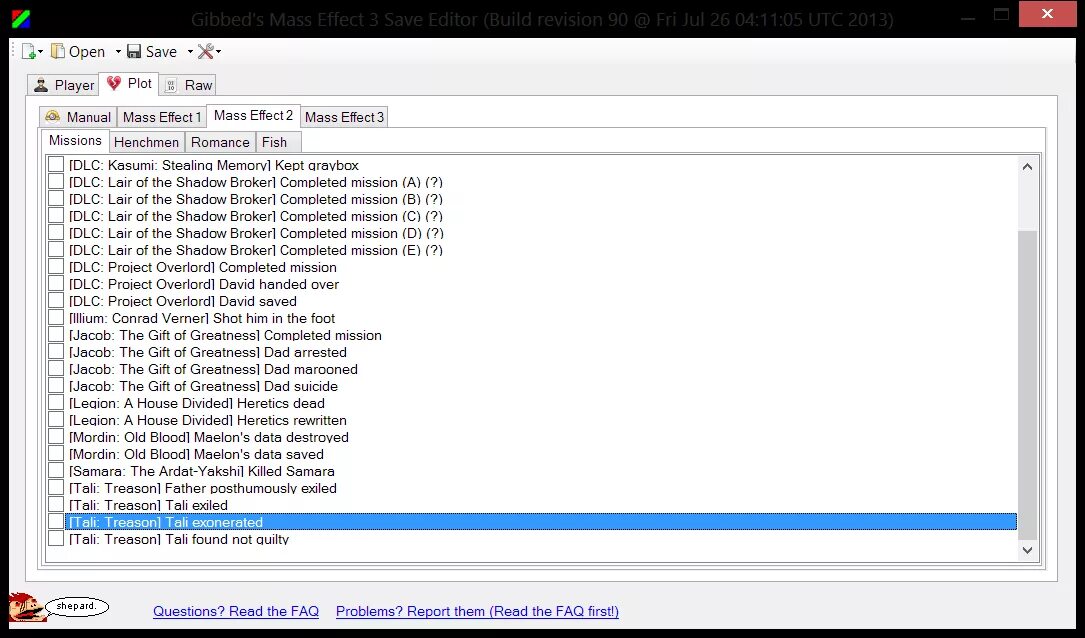Enable Legion Heretics rewritten checkbox

(56, 420)
